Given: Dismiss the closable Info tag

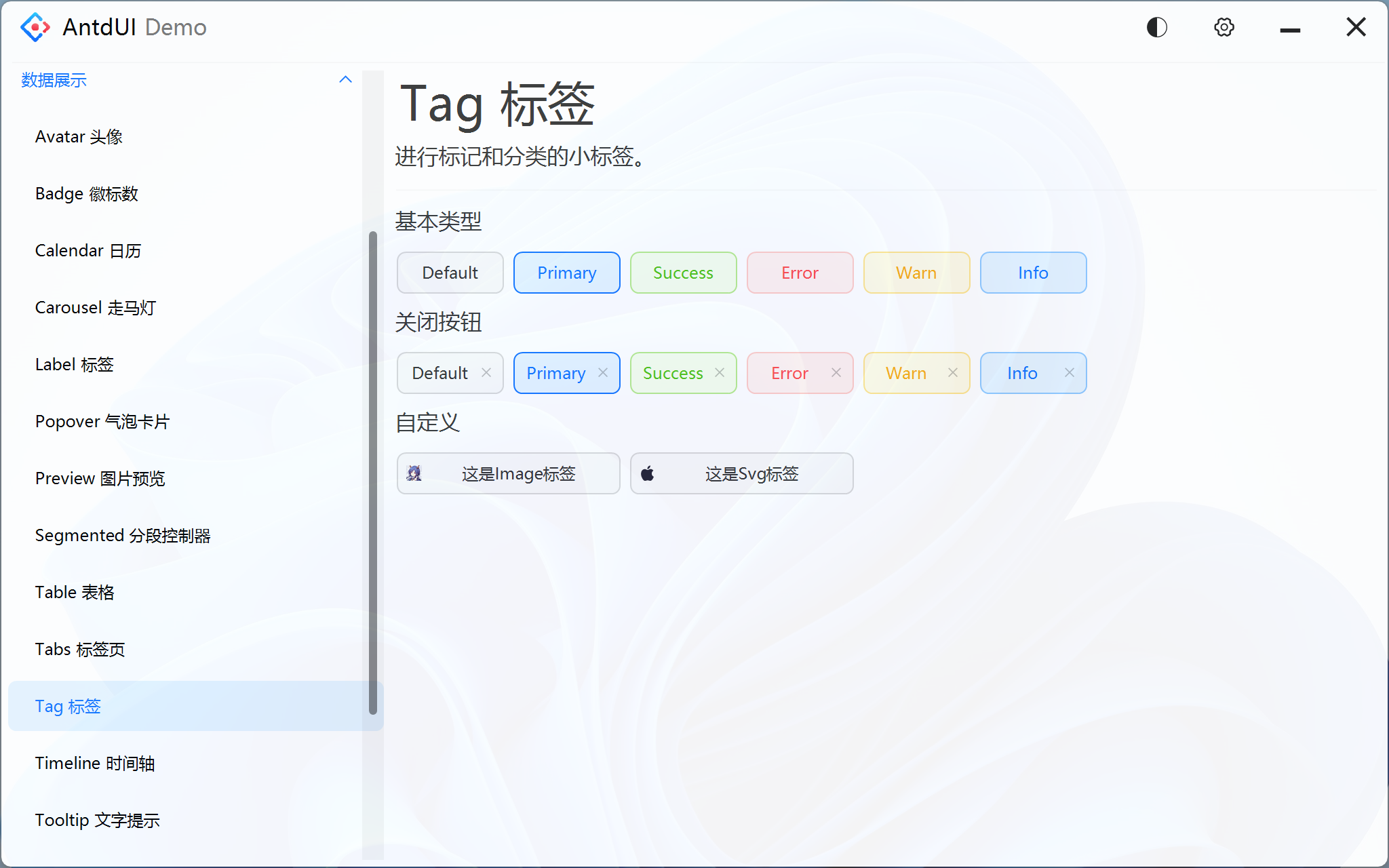Looking at the screenshot, I should (1069, 372).
